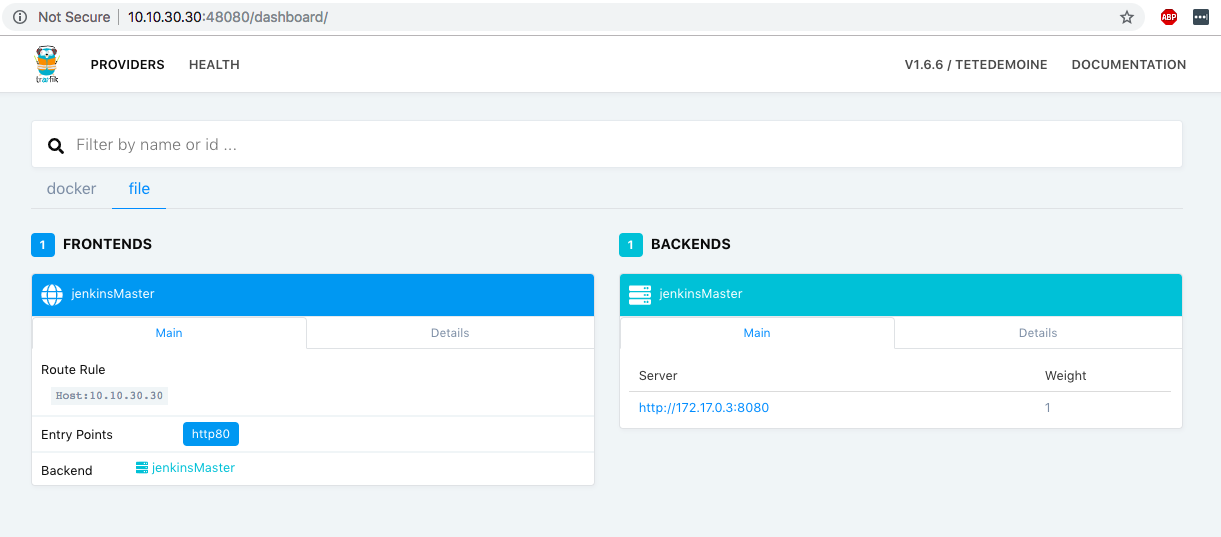Click the server icon on jenkinsMaster backend
The height and width of the screenshot is (537, 1221).
coord(640,295)
